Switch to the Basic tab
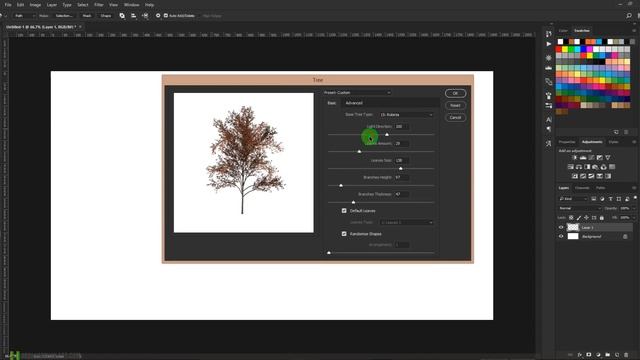The width and height of the screenshot is (640, 360). pyautogui.click(x=332, y=103)
